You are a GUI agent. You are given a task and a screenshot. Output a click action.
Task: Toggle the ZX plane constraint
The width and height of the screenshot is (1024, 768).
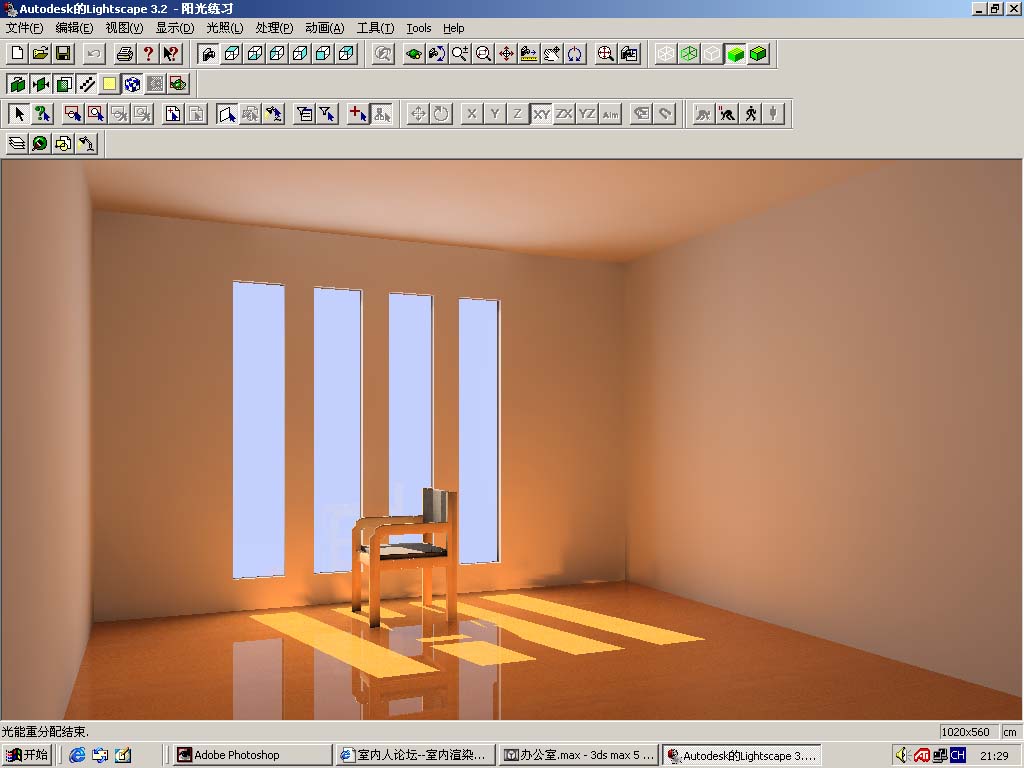coord(564,114)
